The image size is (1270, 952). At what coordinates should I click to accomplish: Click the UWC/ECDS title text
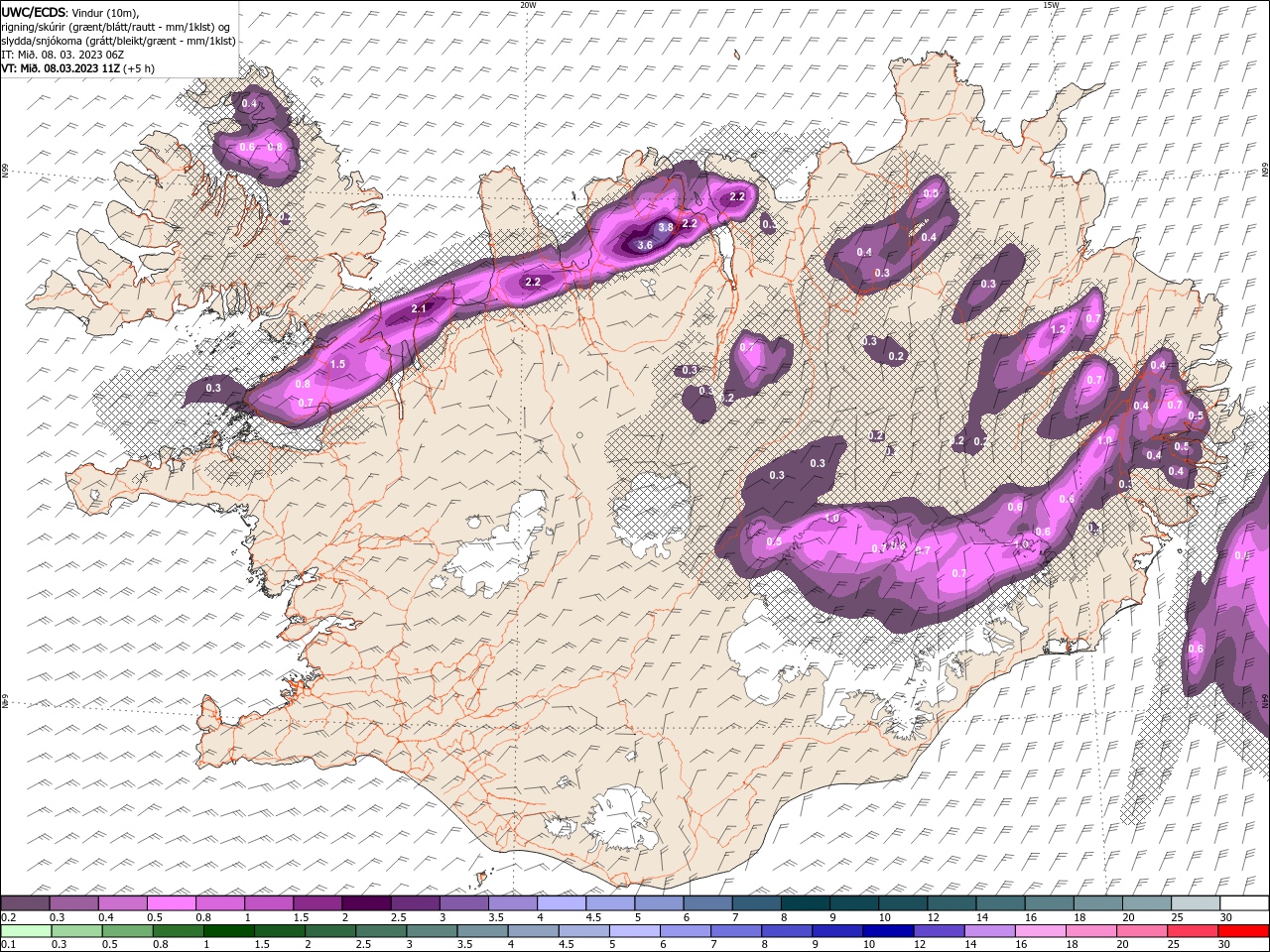pyautogui.click(x=34, y=12)
